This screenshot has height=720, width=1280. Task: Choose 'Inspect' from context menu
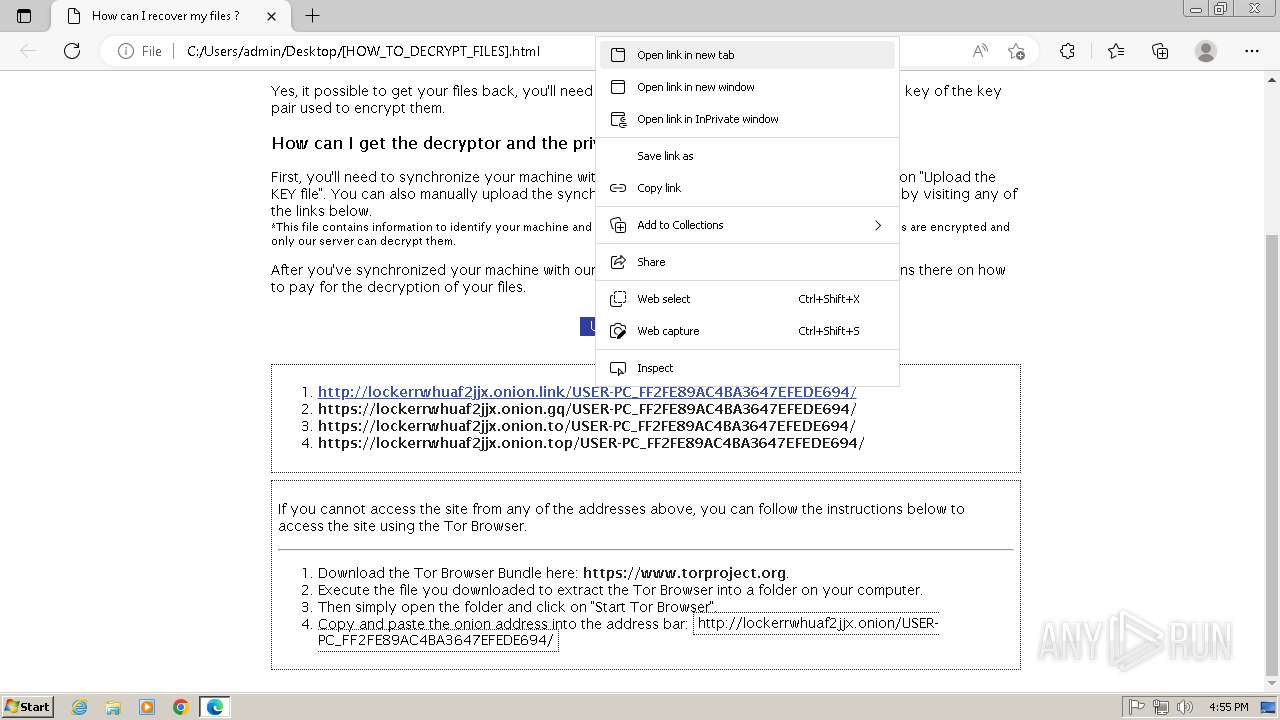[x=747, y=368]
